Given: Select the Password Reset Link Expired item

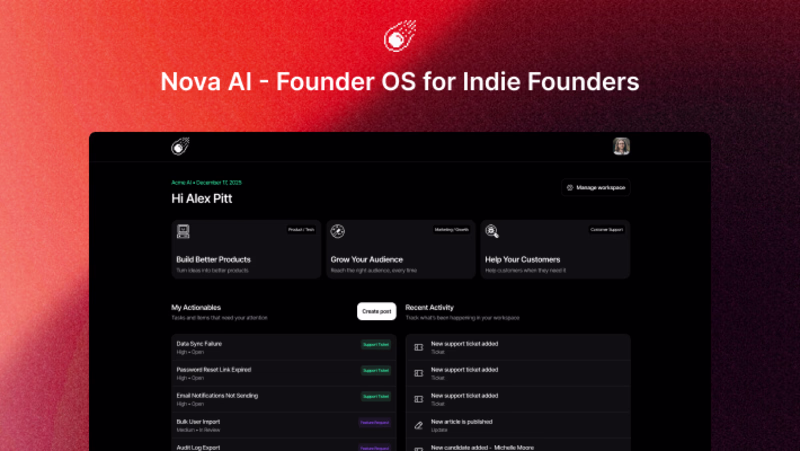Looking at the screenshot, I should click(x=214, y=370).
